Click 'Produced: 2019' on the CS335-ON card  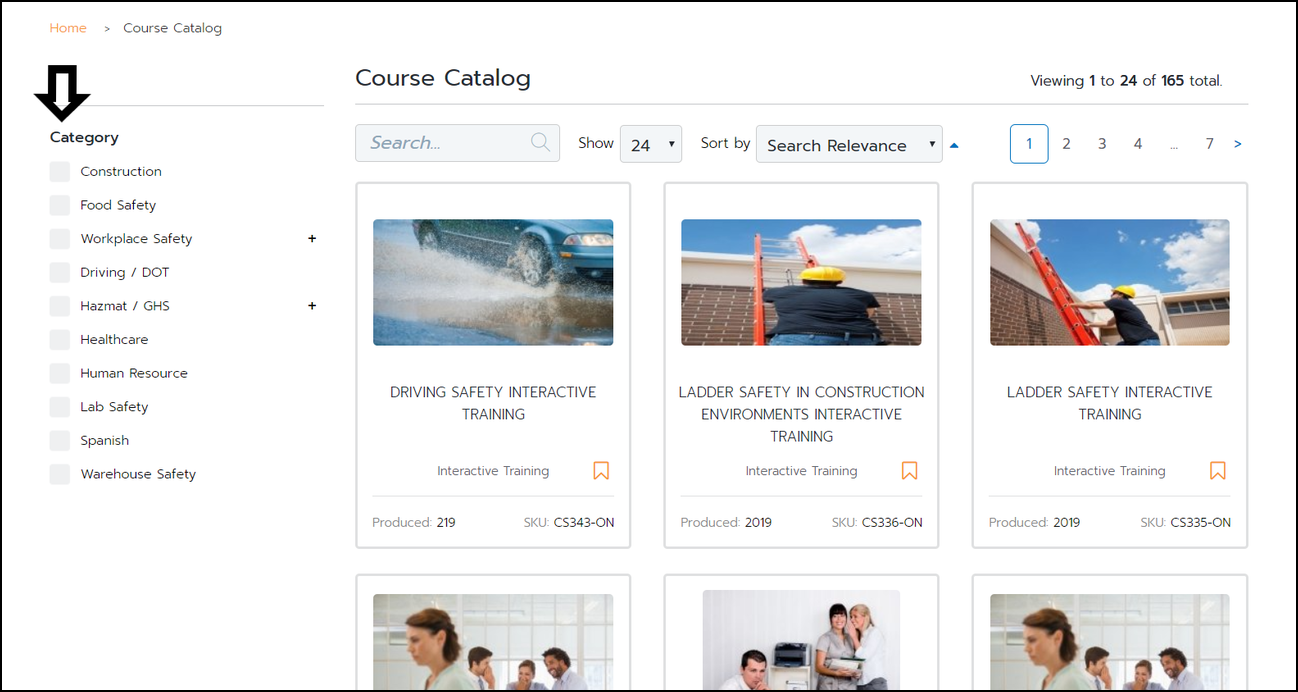[1034, 522]
